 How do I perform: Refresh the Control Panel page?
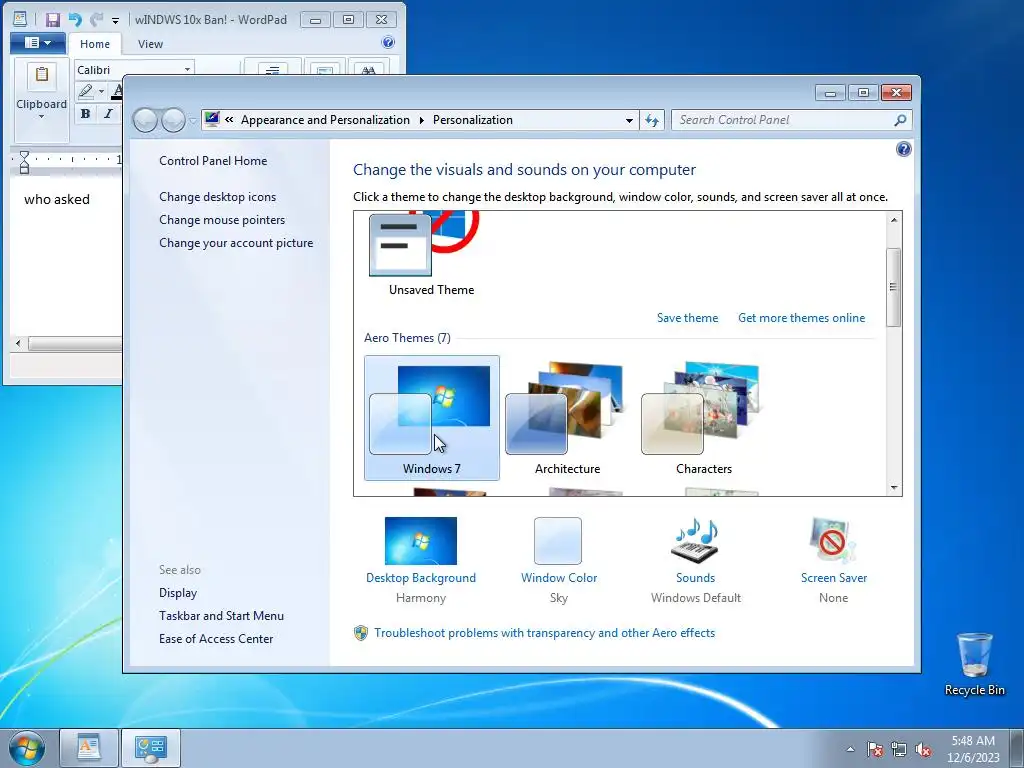pyautogui.click(x=652, y=120)
